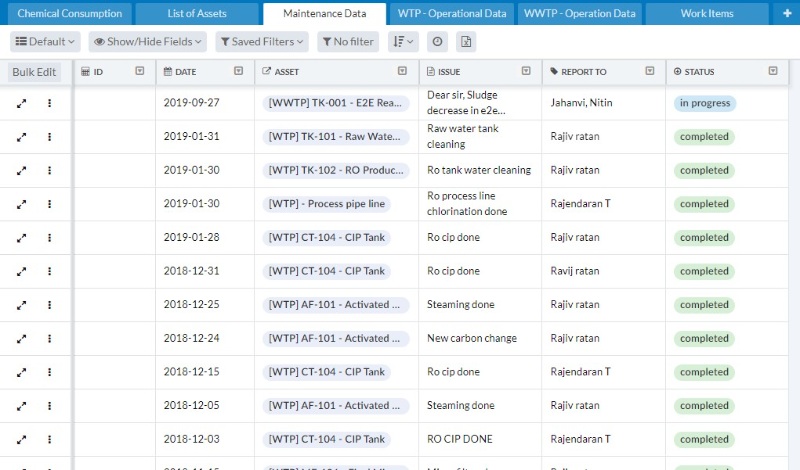This screenshot has width=800, height=470.
Task: Expand the 2019-09-27 record with arrows icon
Action: 21,103
